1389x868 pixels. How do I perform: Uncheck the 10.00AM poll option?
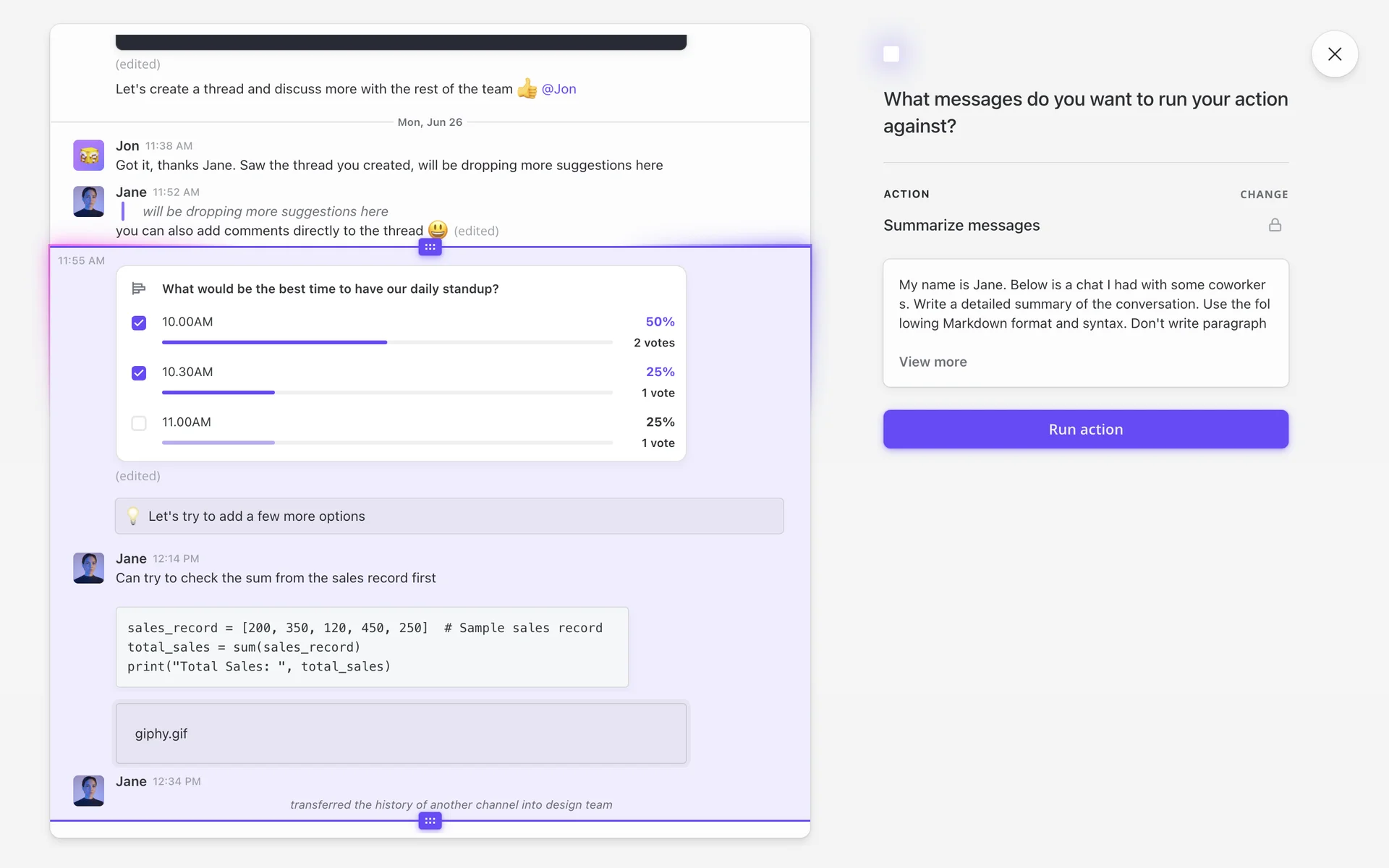(139, 323)
